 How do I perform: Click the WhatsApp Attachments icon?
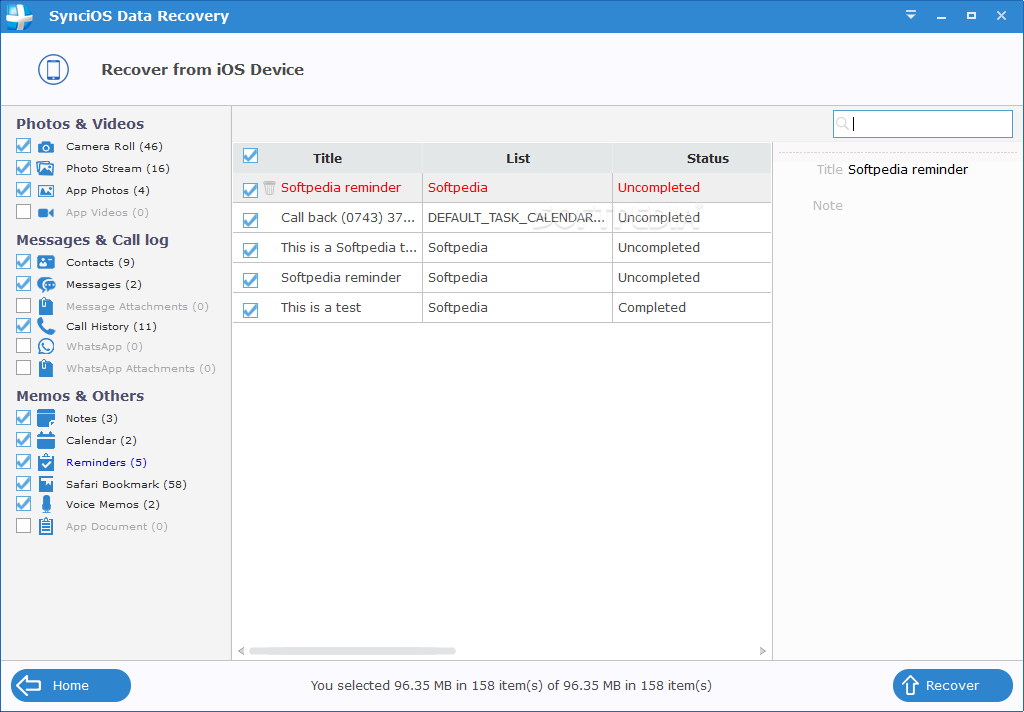tap(46, 368)
